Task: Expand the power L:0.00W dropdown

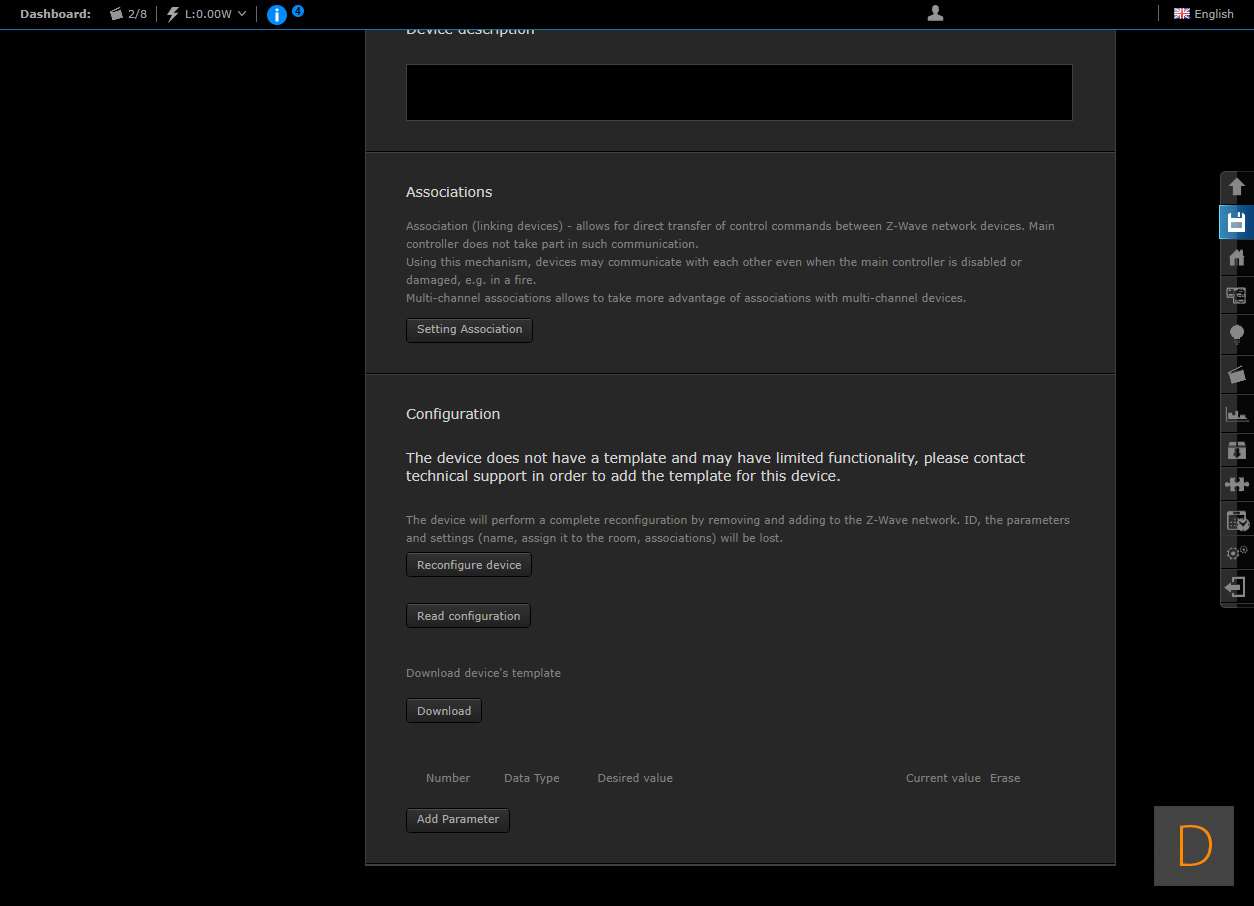Action: (x=208, y=14)
